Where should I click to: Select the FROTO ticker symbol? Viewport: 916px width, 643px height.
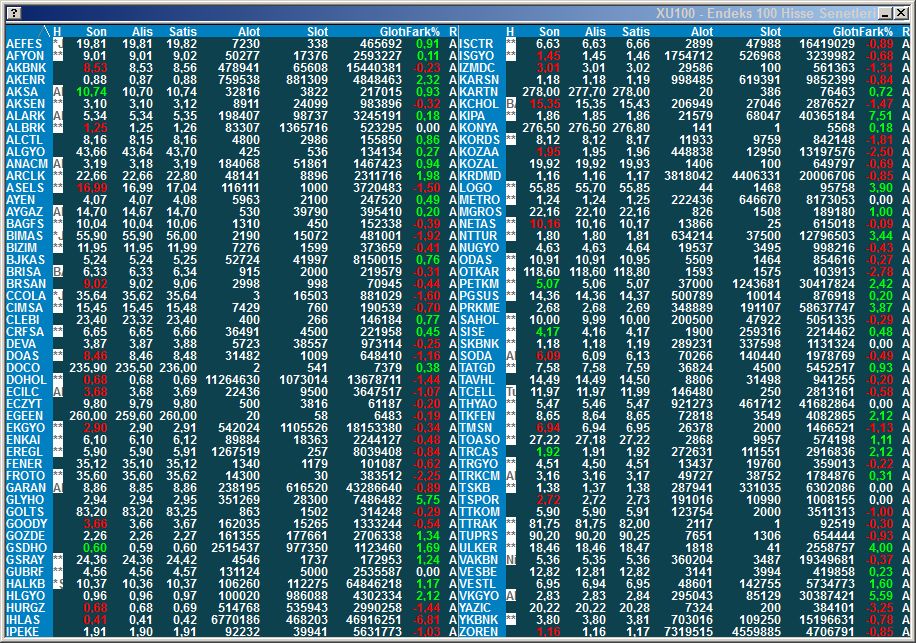tap(26, 475)
